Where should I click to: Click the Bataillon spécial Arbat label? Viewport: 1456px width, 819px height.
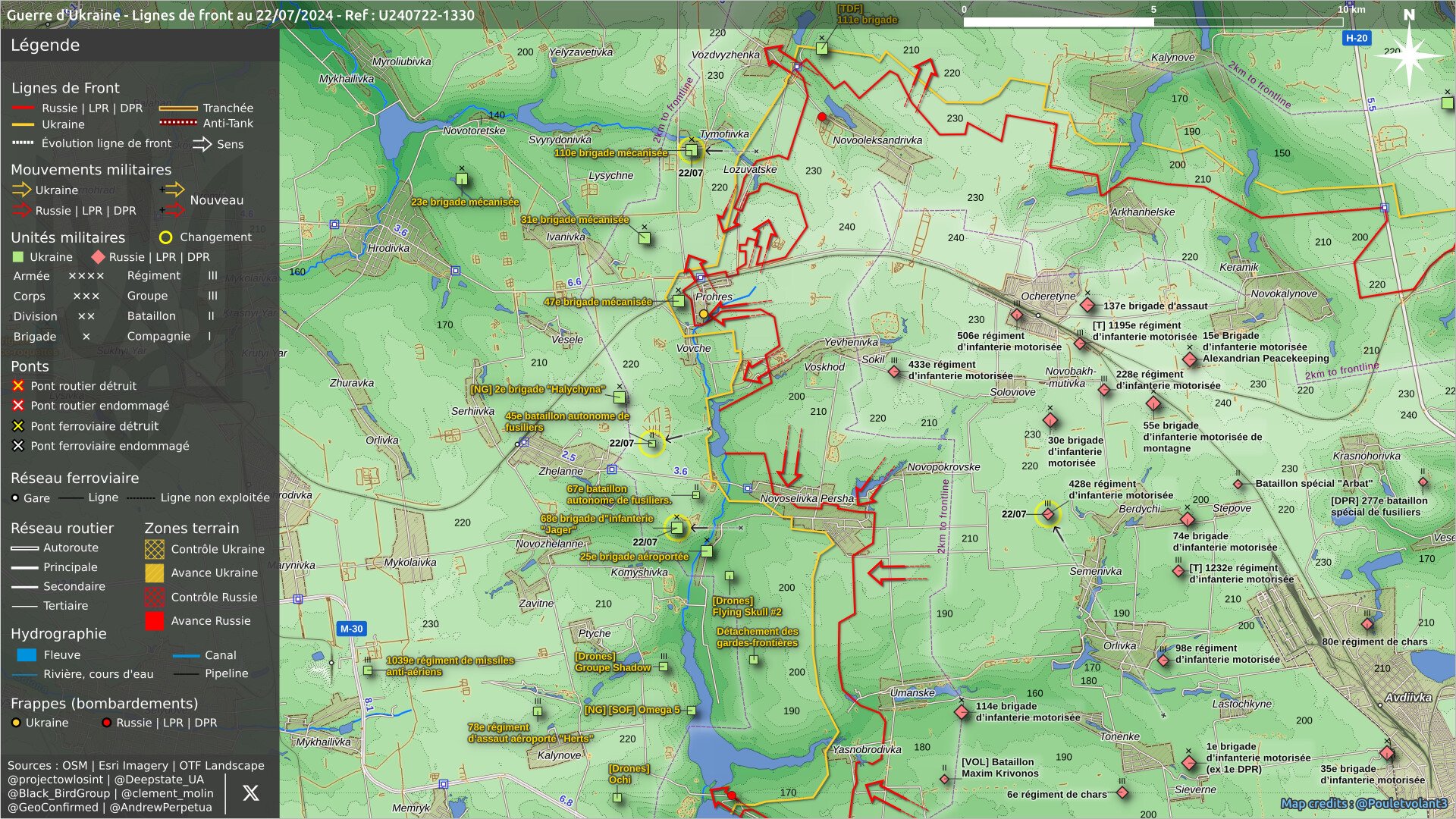[x=1313, y=483]
